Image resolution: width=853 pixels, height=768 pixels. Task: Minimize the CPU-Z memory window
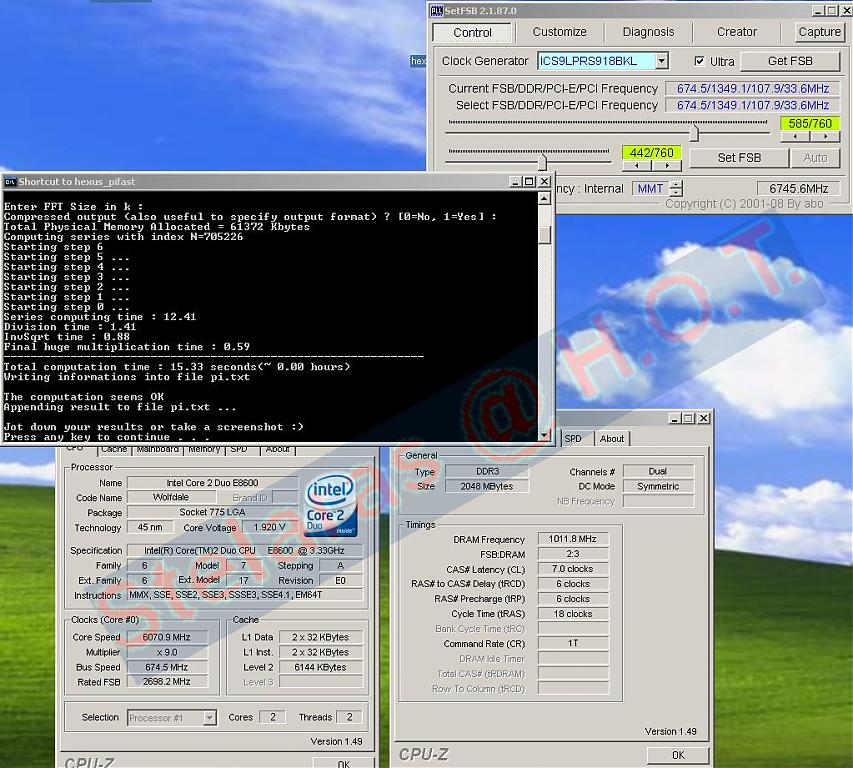tap(675, 418)
